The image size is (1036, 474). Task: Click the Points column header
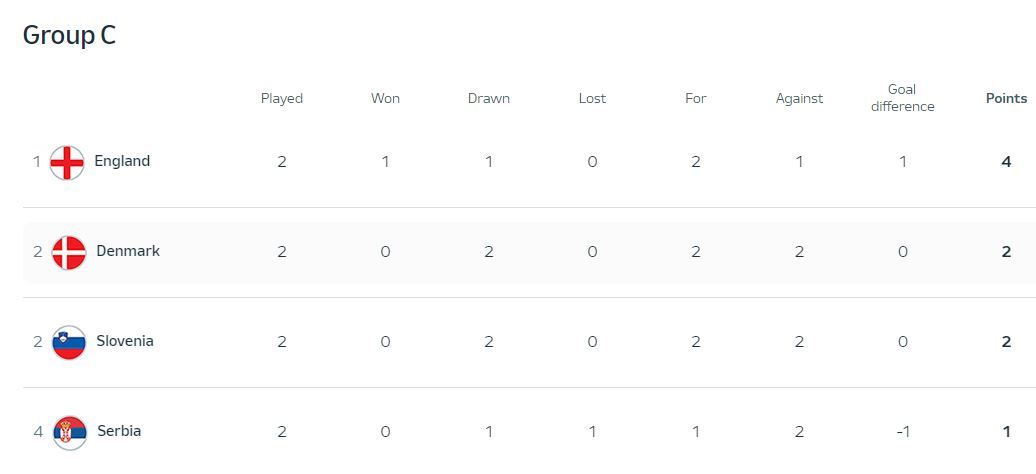[x=1006, y=98]
